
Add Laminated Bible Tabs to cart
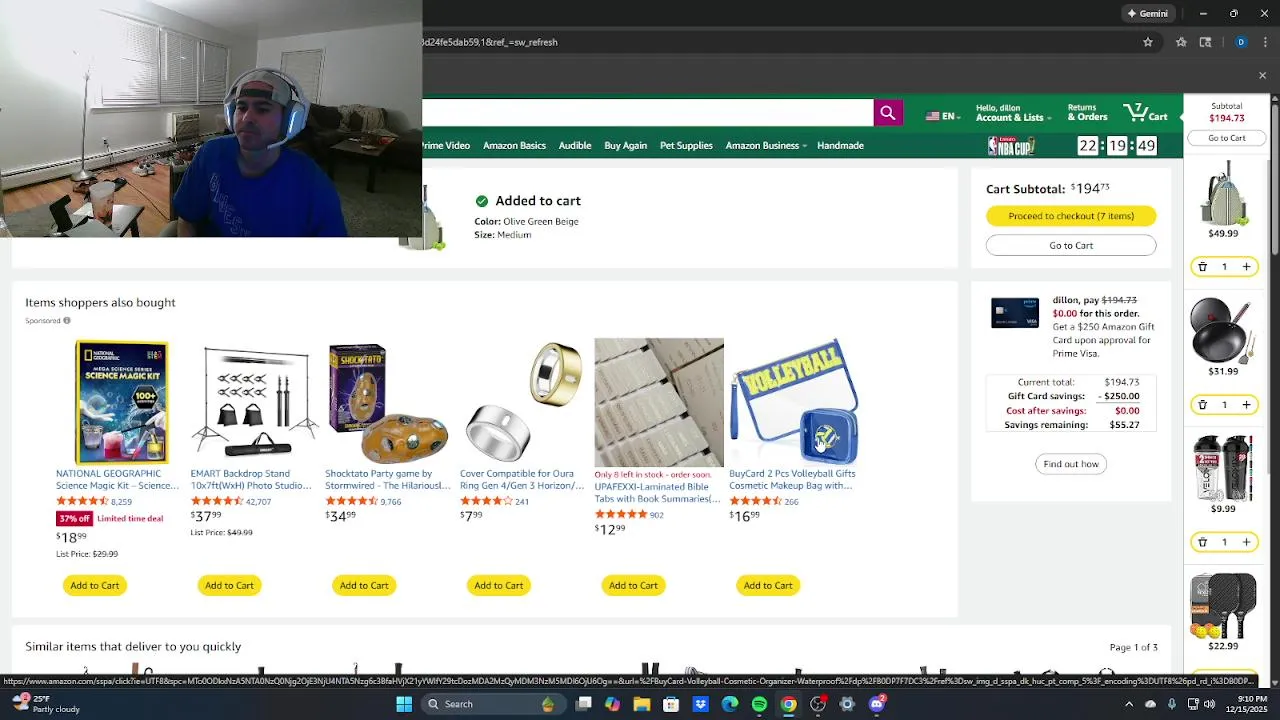point(633,585)
